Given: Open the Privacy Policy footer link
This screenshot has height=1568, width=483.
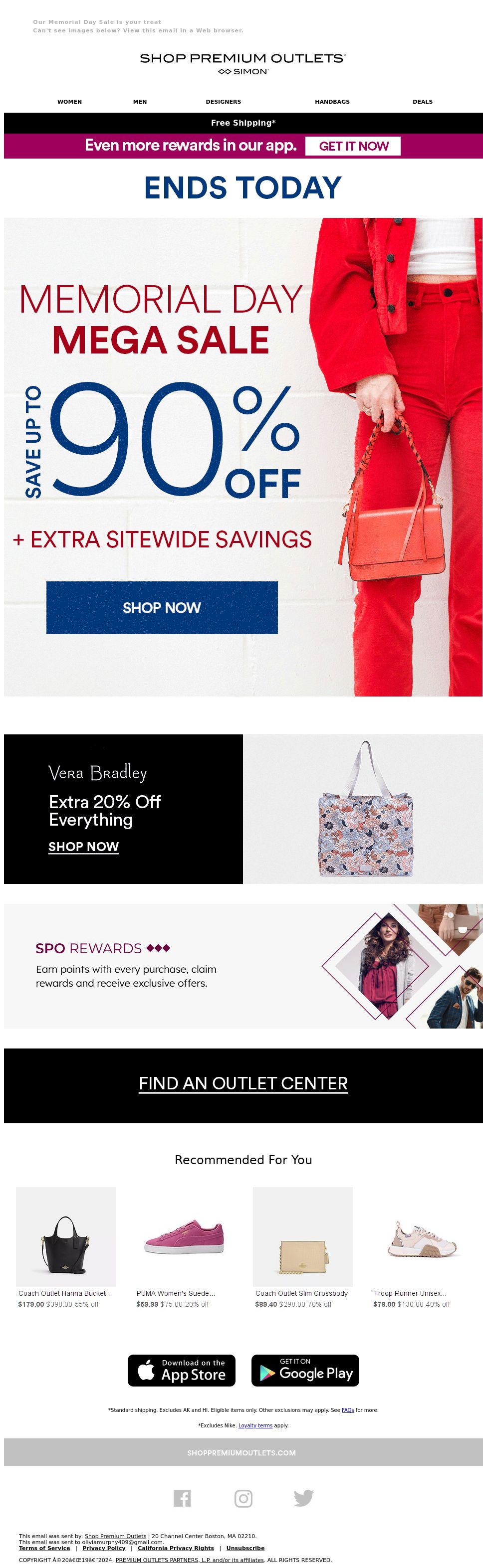Looking at the screenshot, I should tap(104, 1548).
